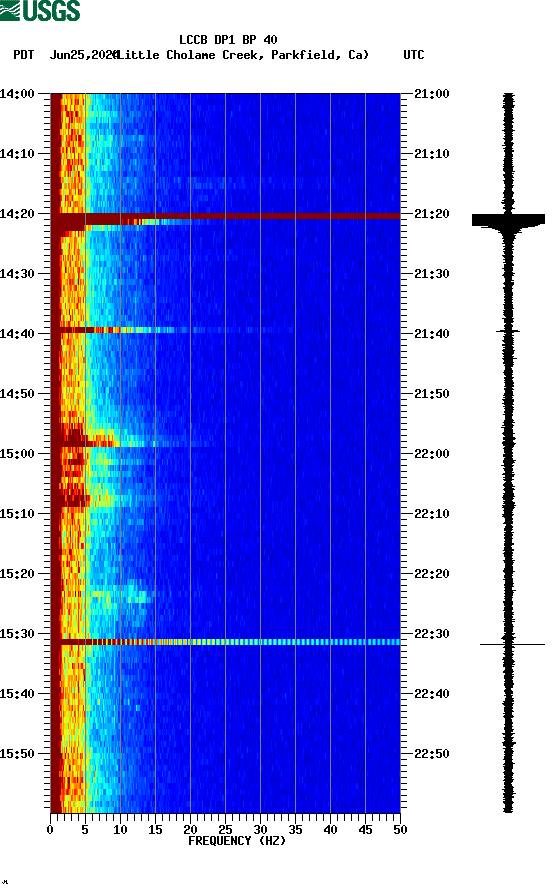
Task: Click the 21:40 UTC time label
Action: [x=432, y=334]
